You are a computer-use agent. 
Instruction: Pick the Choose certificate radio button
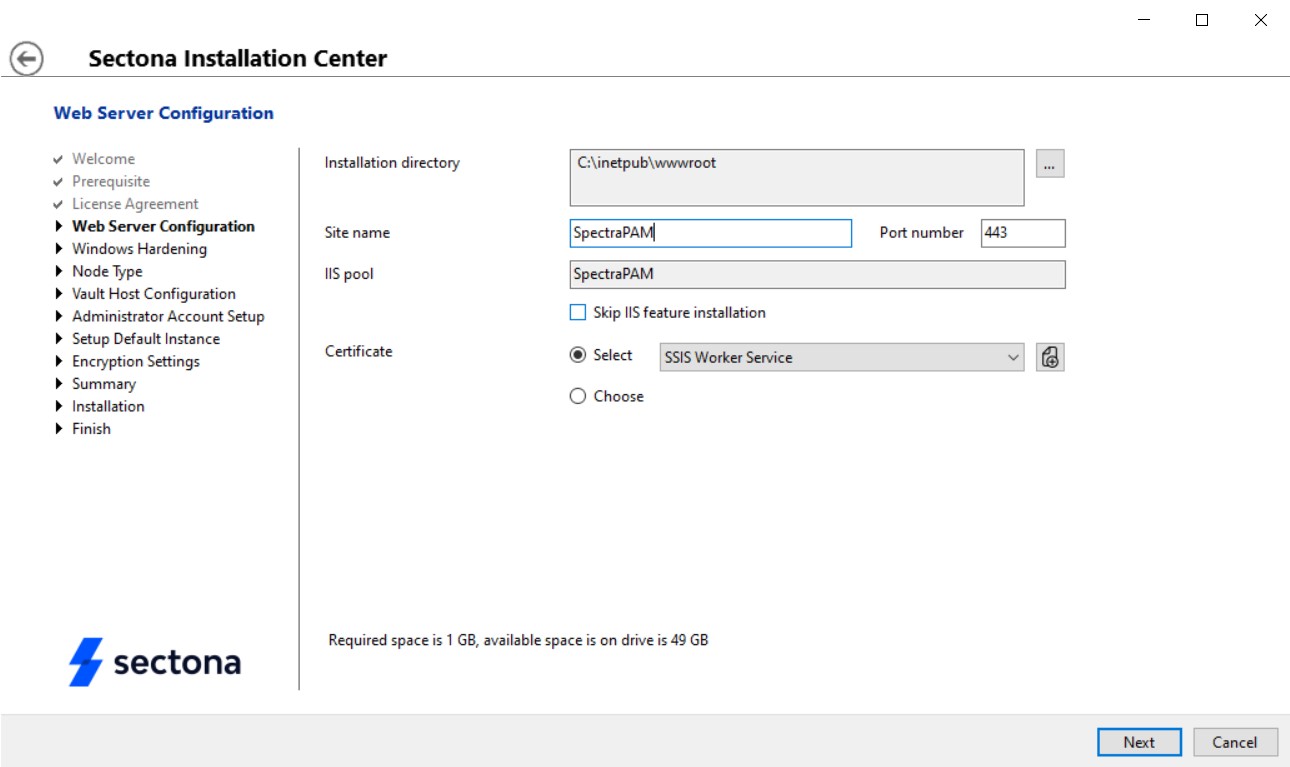578,397
